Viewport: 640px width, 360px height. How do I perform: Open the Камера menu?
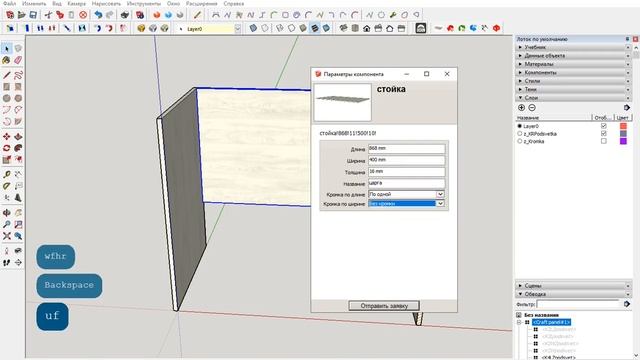[x=76, y=3]
